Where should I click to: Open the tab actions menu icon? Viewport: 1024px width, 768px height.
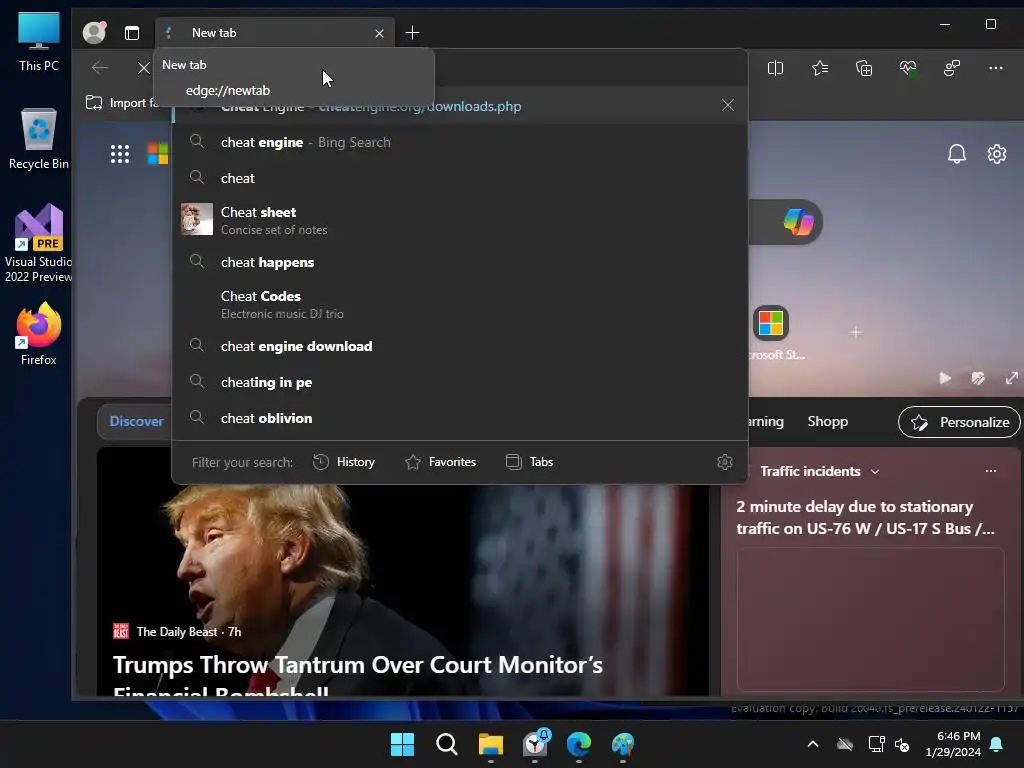[x=132, y=33]
